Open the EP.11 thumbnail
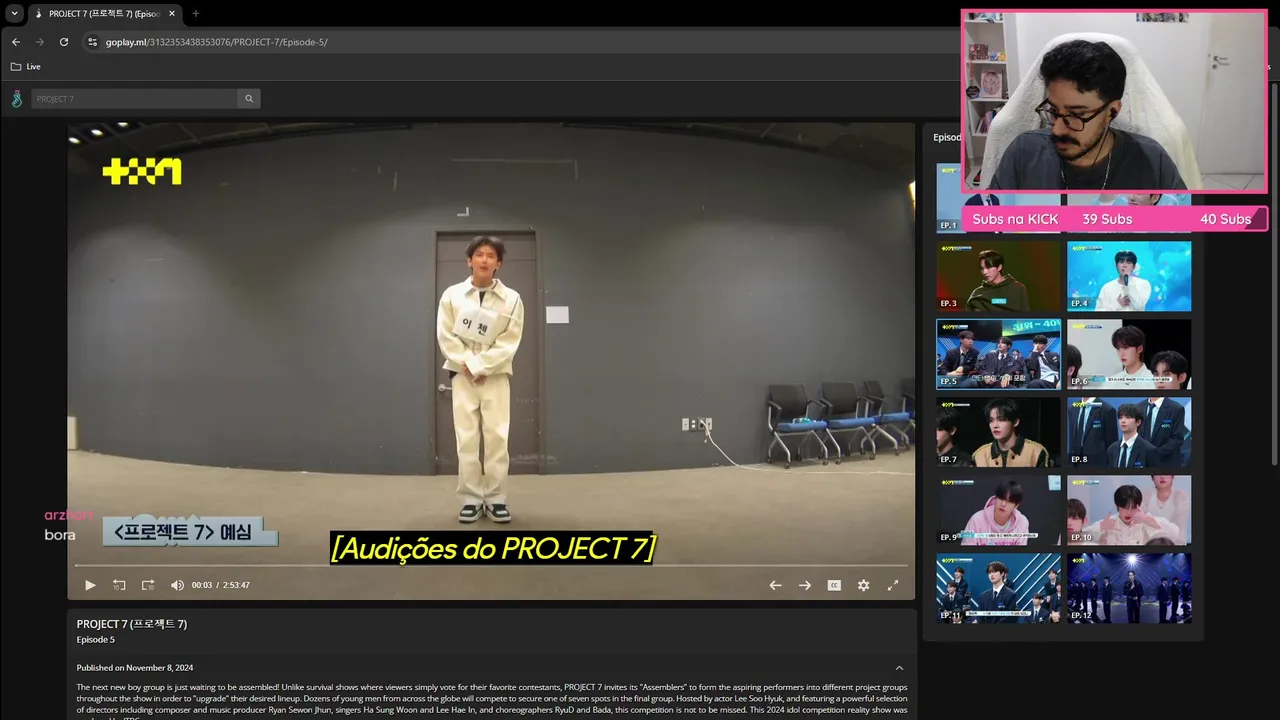The height and width of the screenshot is (720, 1280). (998, 588)
